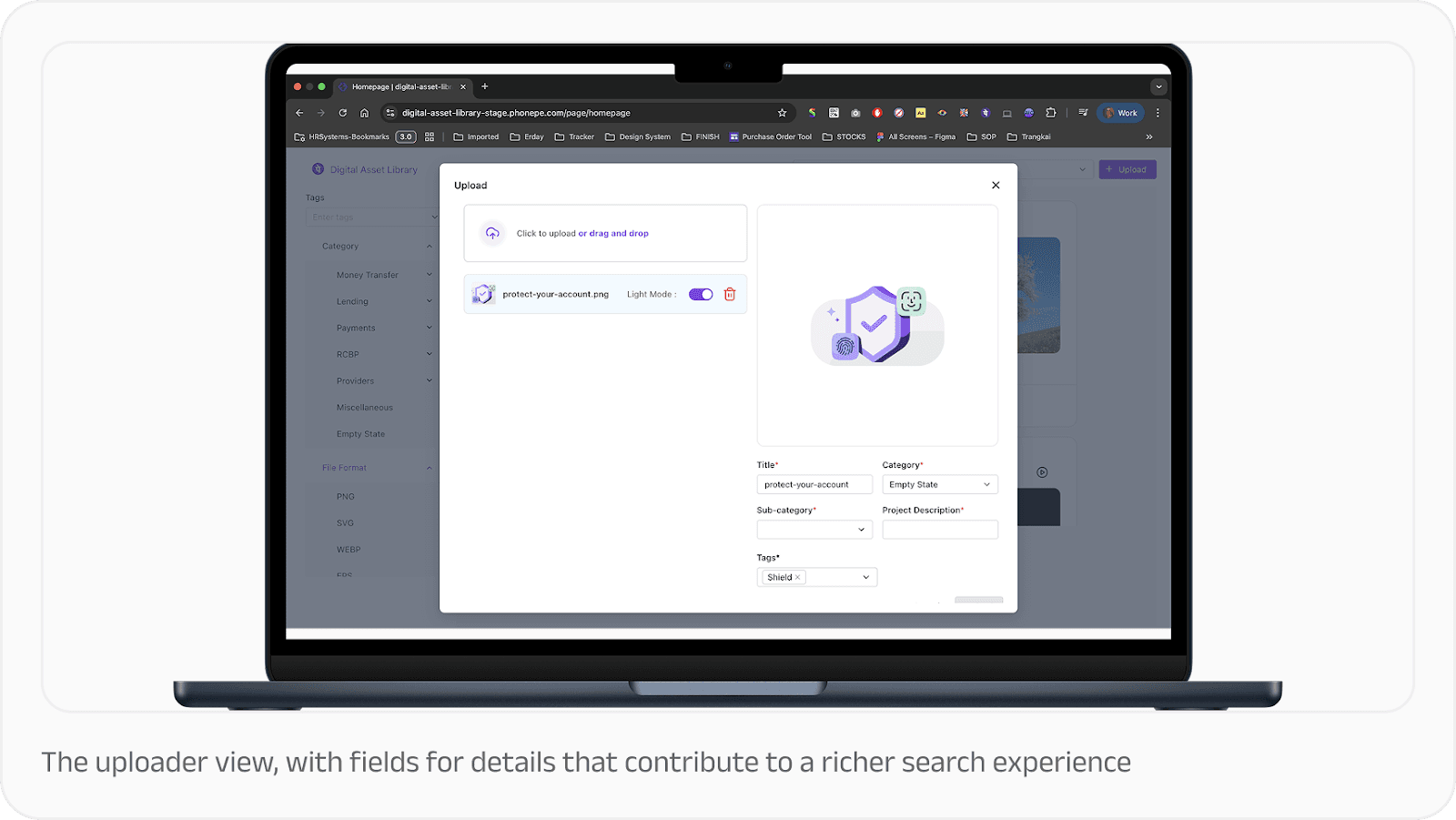Viewport: 1456px width, 820px height.
Task: Open the Imported bookmarks folder
Action: point(476,137)
